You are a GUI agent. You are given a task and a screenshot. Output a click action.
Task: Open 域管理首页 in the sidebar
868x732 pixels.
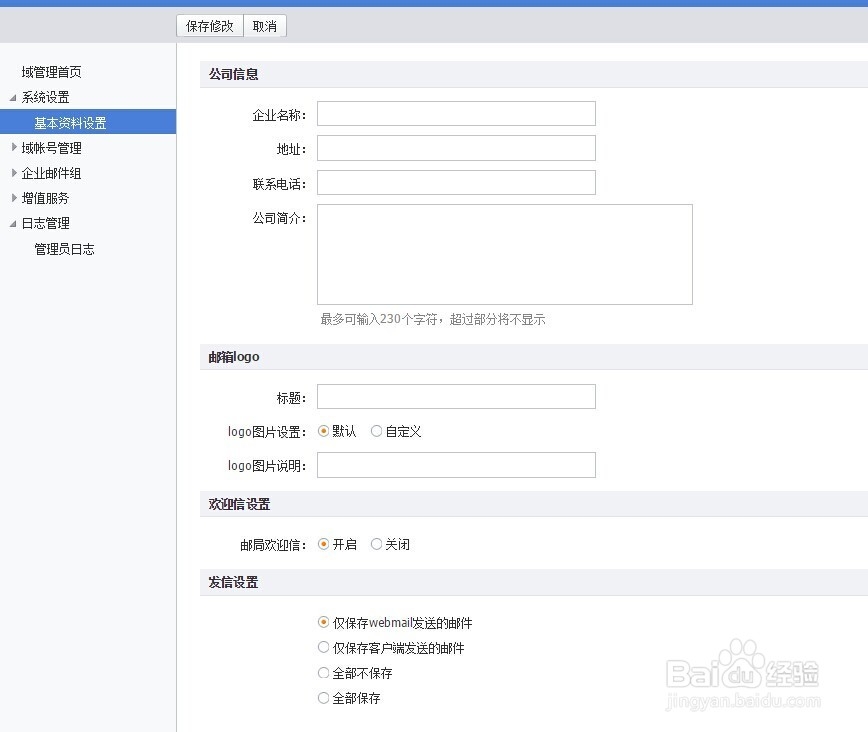click(x=52, y=71)
